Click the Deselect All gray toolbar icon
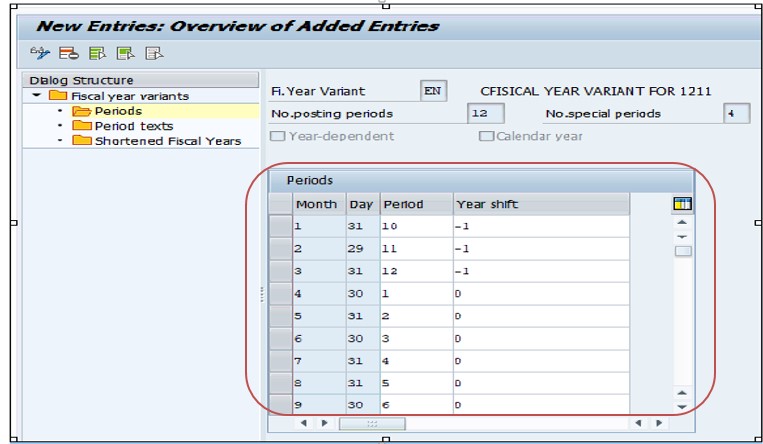This screenshot has width=763, height=444. click(x=154, y=53)
